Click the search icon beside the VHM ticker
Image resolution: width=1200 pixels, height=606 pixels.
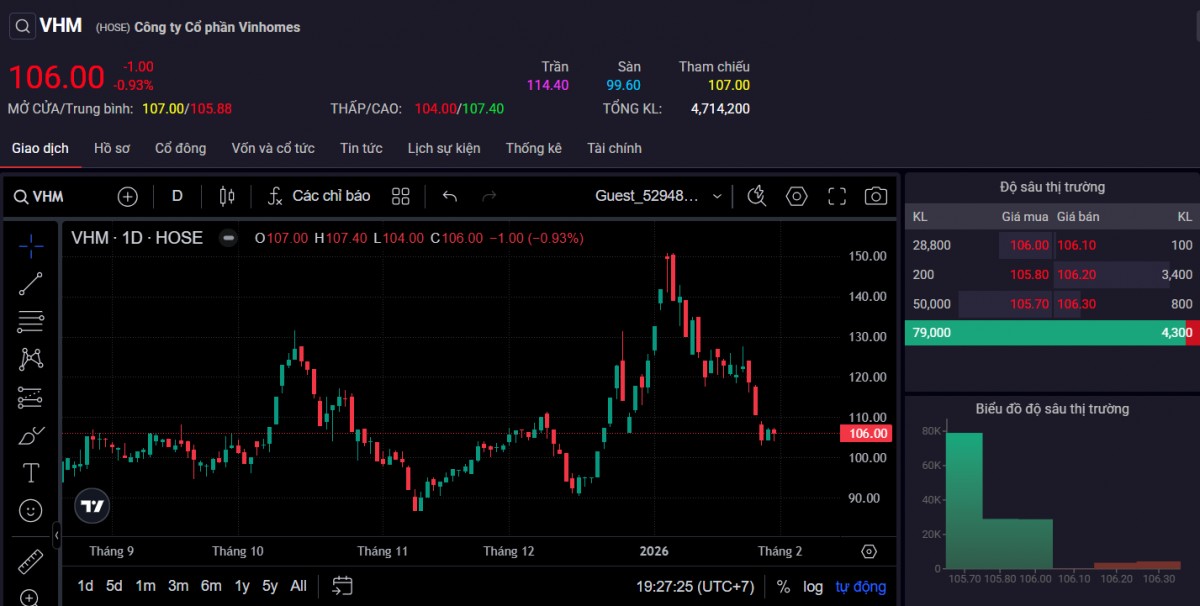(22, 26)
